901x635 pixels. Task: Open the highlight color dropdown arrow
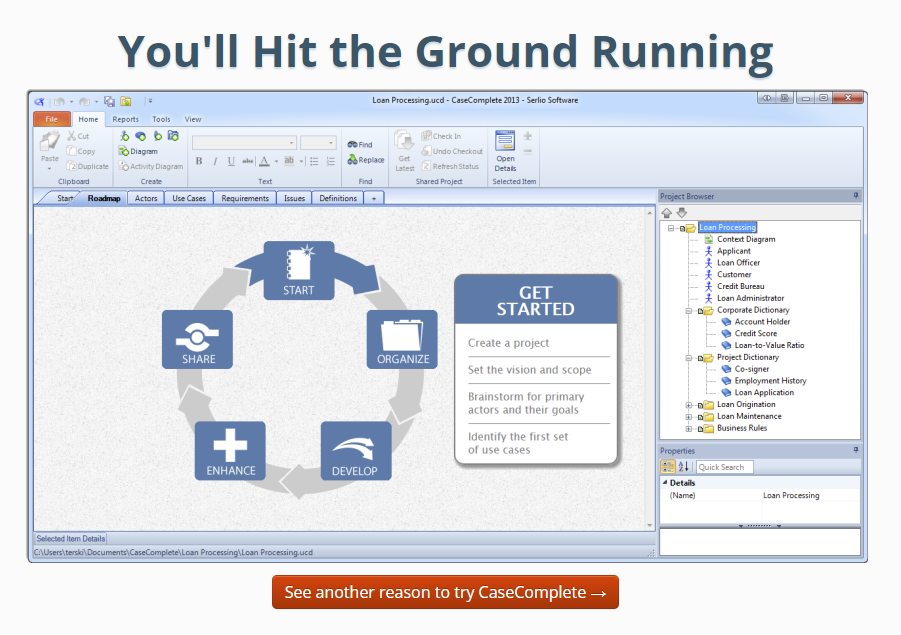click(x=302, y=161)
